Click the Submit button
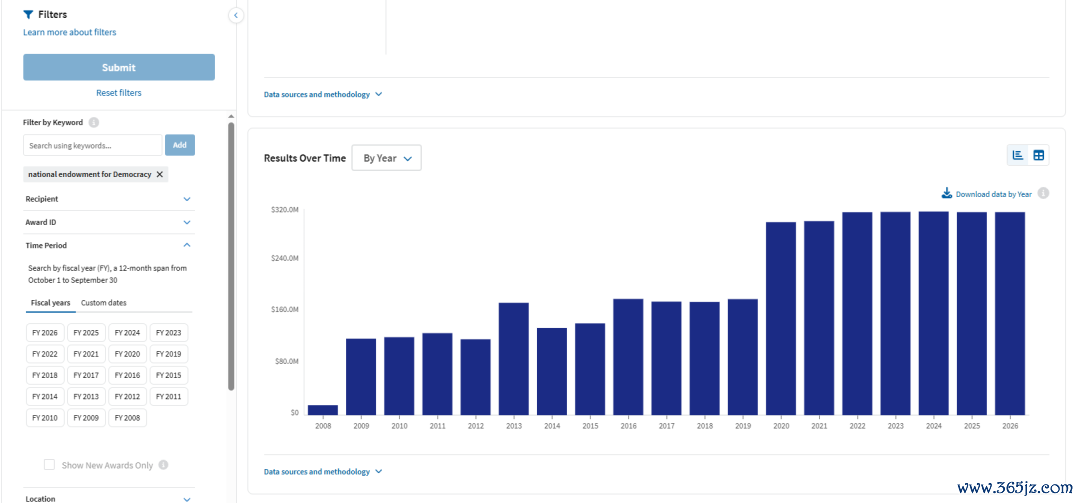1080x503 pixels. pyautogui.click(x=119, y=68)
